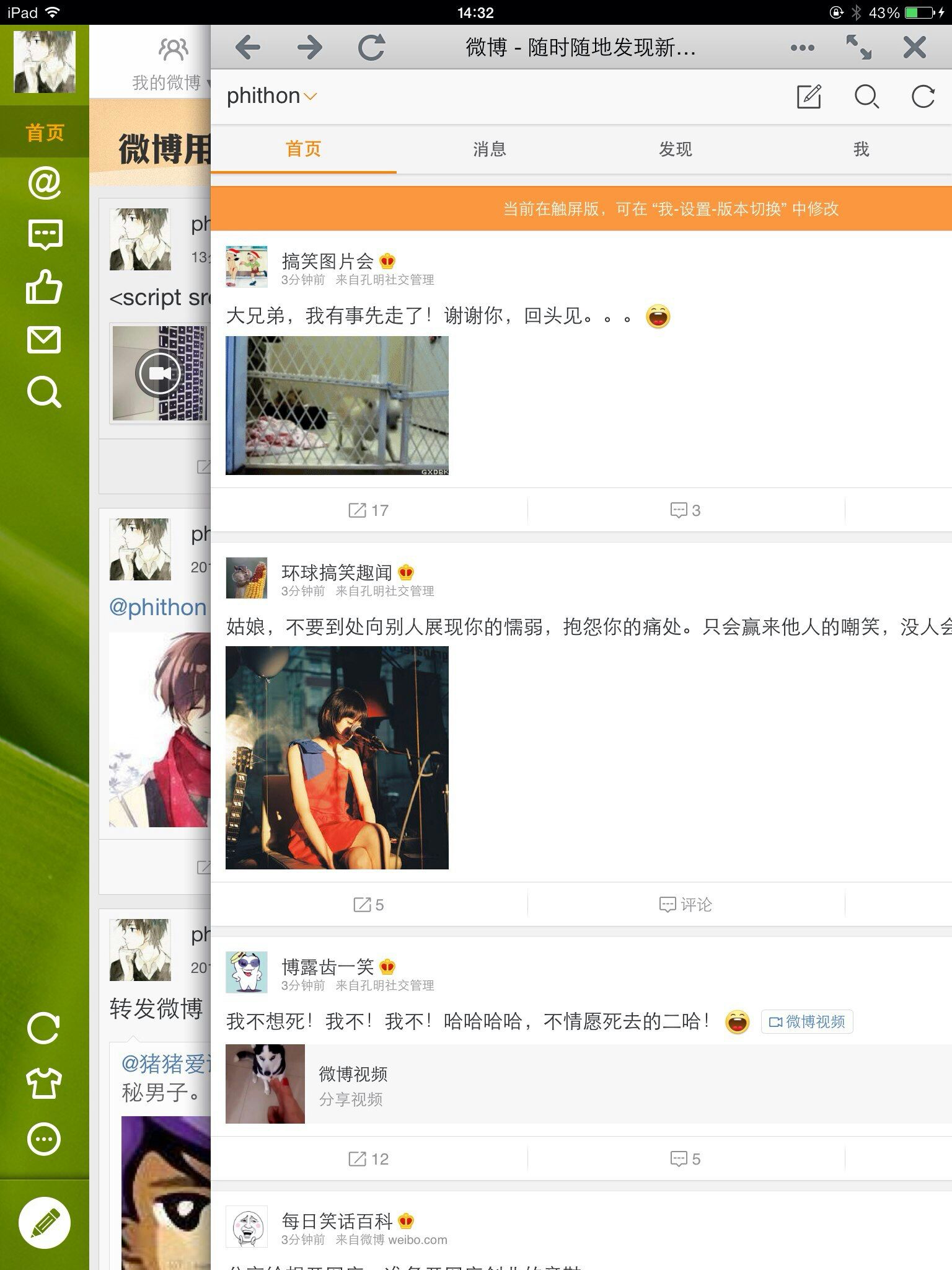Click 来自微博 weibo.com source text
Viewport: 952px width, 1270px height.
click(x=391, y=1240)
